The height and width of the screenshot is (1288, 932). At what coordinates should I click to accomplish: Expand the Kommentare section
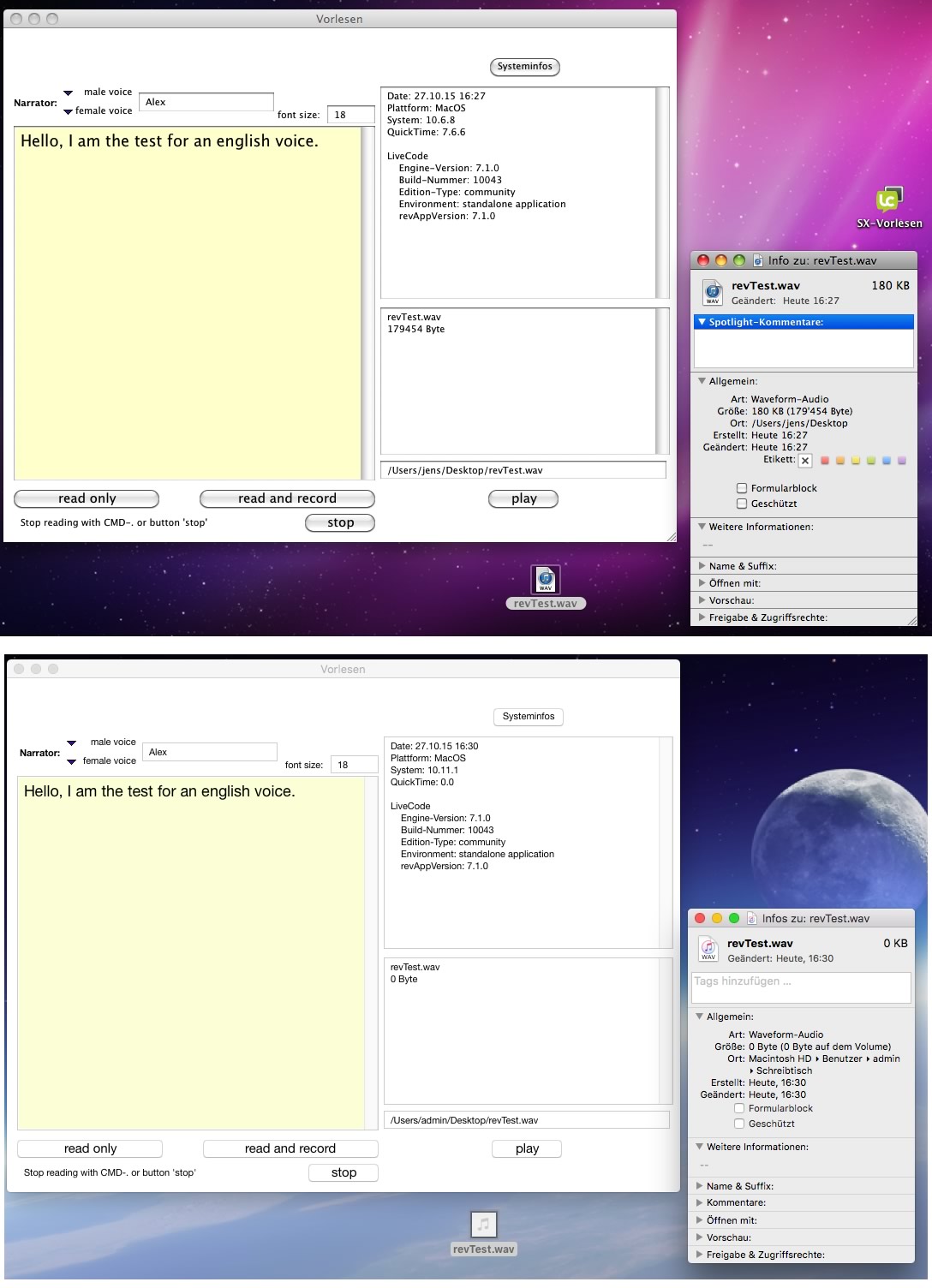click(700, 1203)
